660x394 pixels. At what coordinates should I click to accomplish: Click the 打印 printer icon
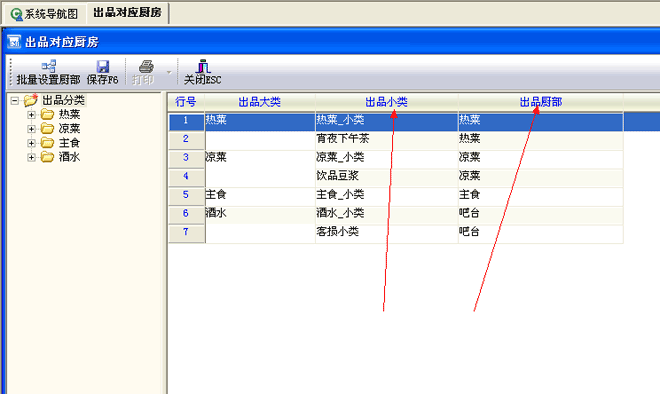[x=146, y=66]
